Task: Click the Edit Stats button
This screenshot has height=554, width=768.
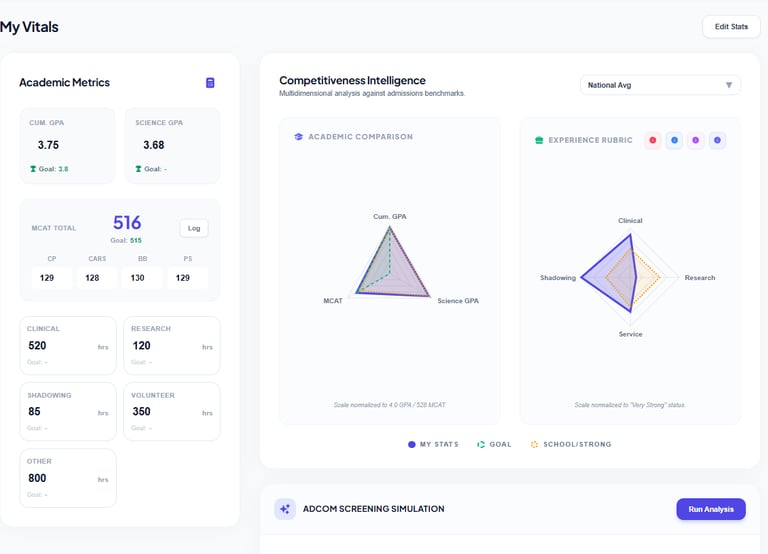Action: [x=731, y=26]
